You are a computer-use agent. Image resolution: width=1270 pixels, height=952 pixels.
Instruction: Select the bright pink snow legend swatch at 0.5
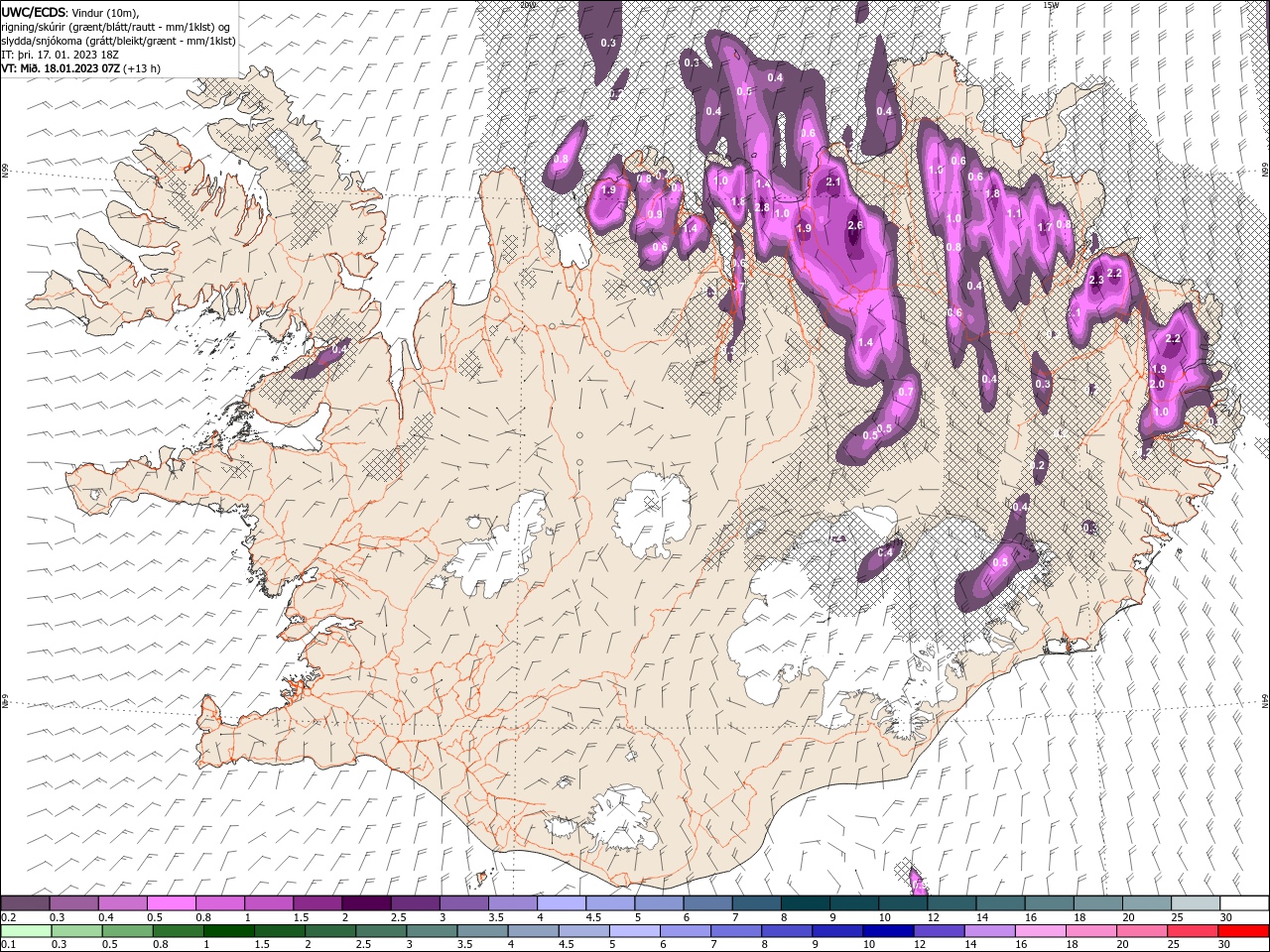tap(171, 903)
